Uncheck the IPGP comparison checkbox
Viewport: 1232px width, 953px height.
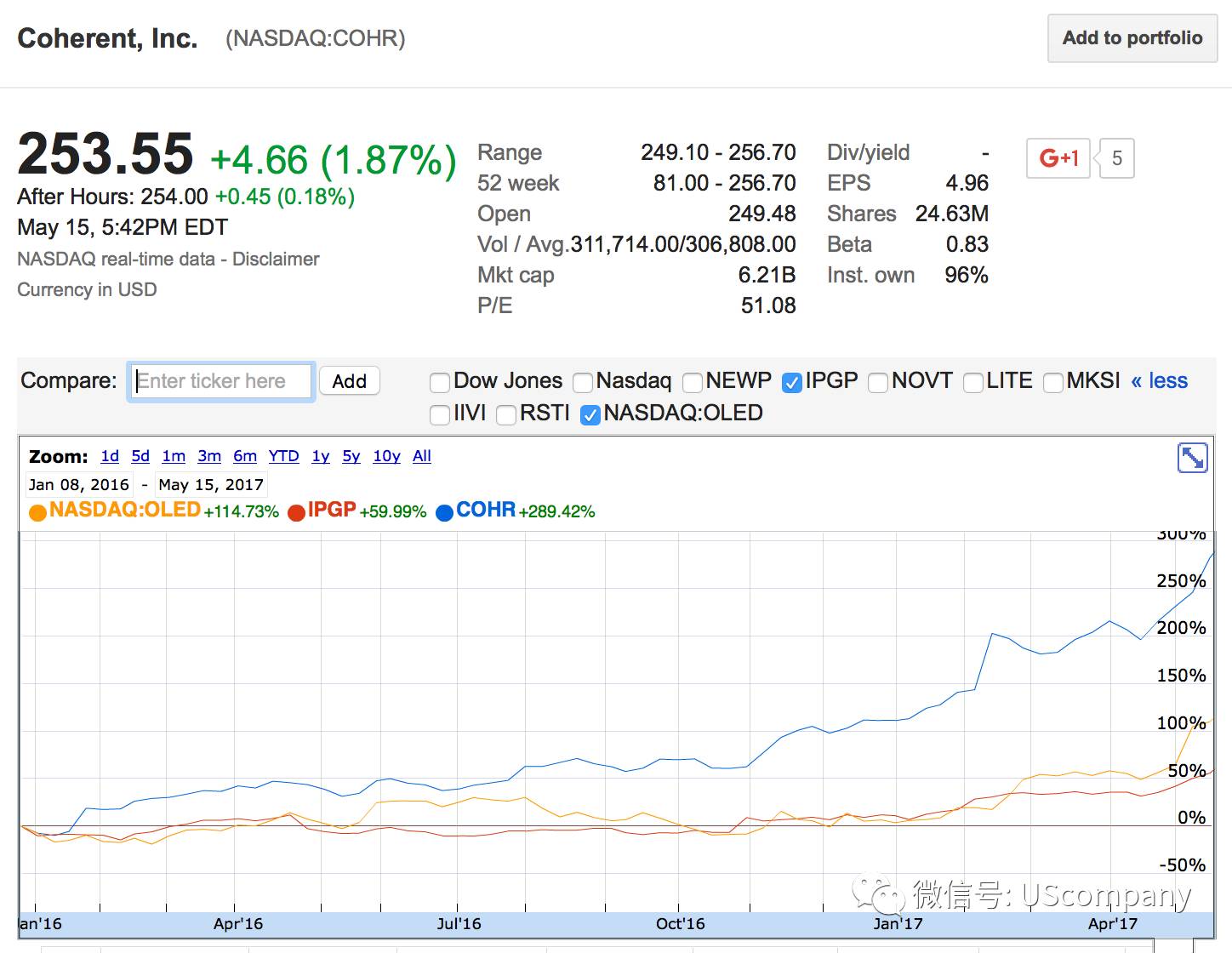(x=792, y=382)
